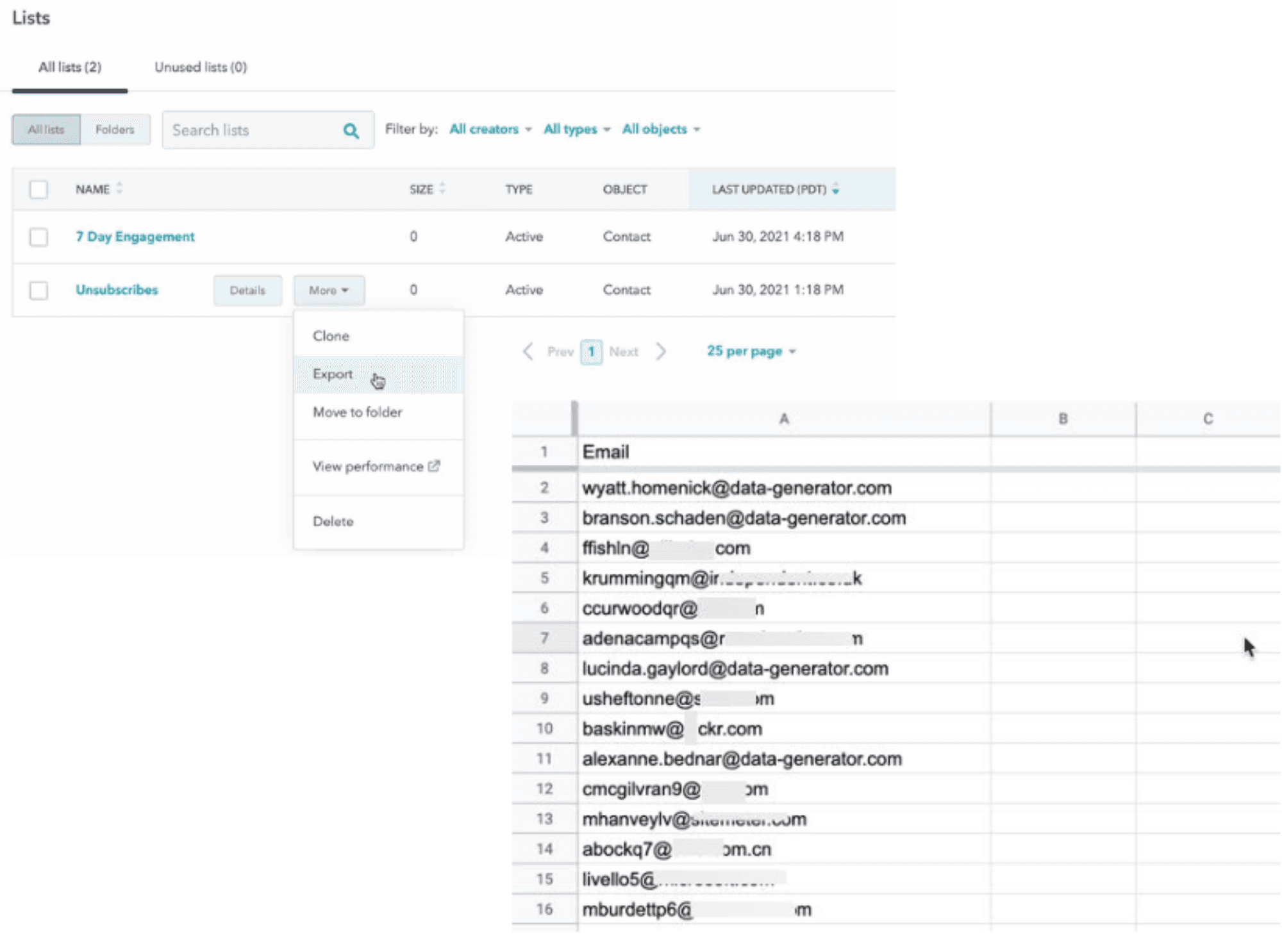Sort by Size column arrows
1282x952 pixels.
coord(442,189)
